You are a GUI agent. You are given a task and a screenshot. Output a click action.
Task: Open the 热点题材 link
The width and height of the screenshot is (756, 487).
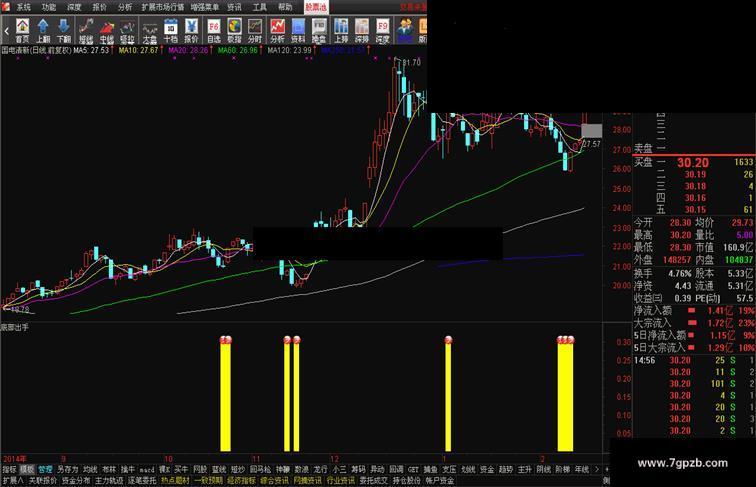click(x=175, y=480)
